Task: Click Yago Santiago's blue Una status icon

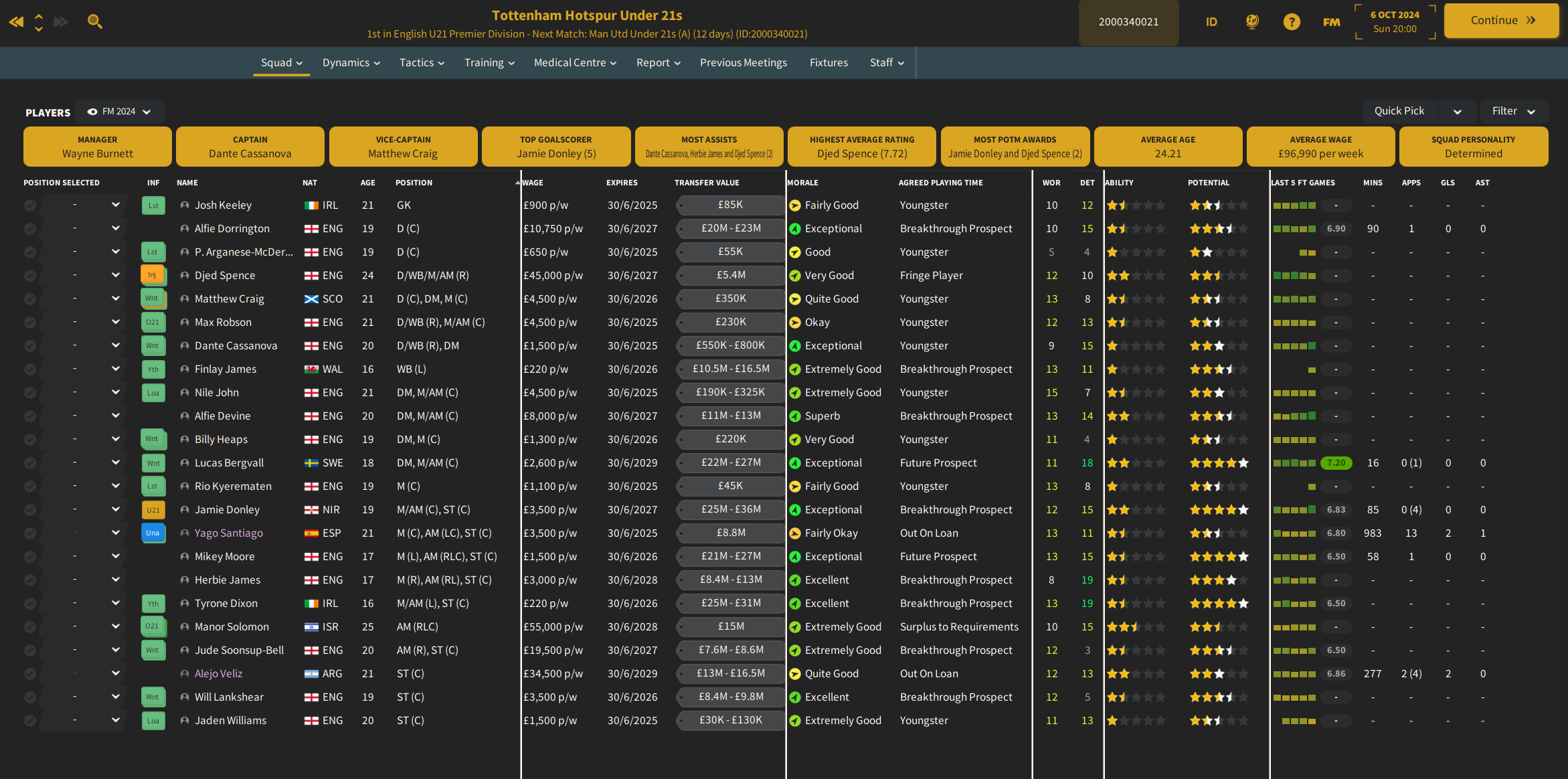Action: [153, 533]
